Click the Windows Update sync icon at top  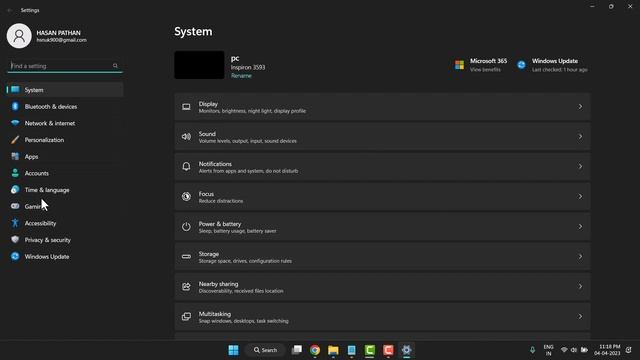(x=522, y=65)
